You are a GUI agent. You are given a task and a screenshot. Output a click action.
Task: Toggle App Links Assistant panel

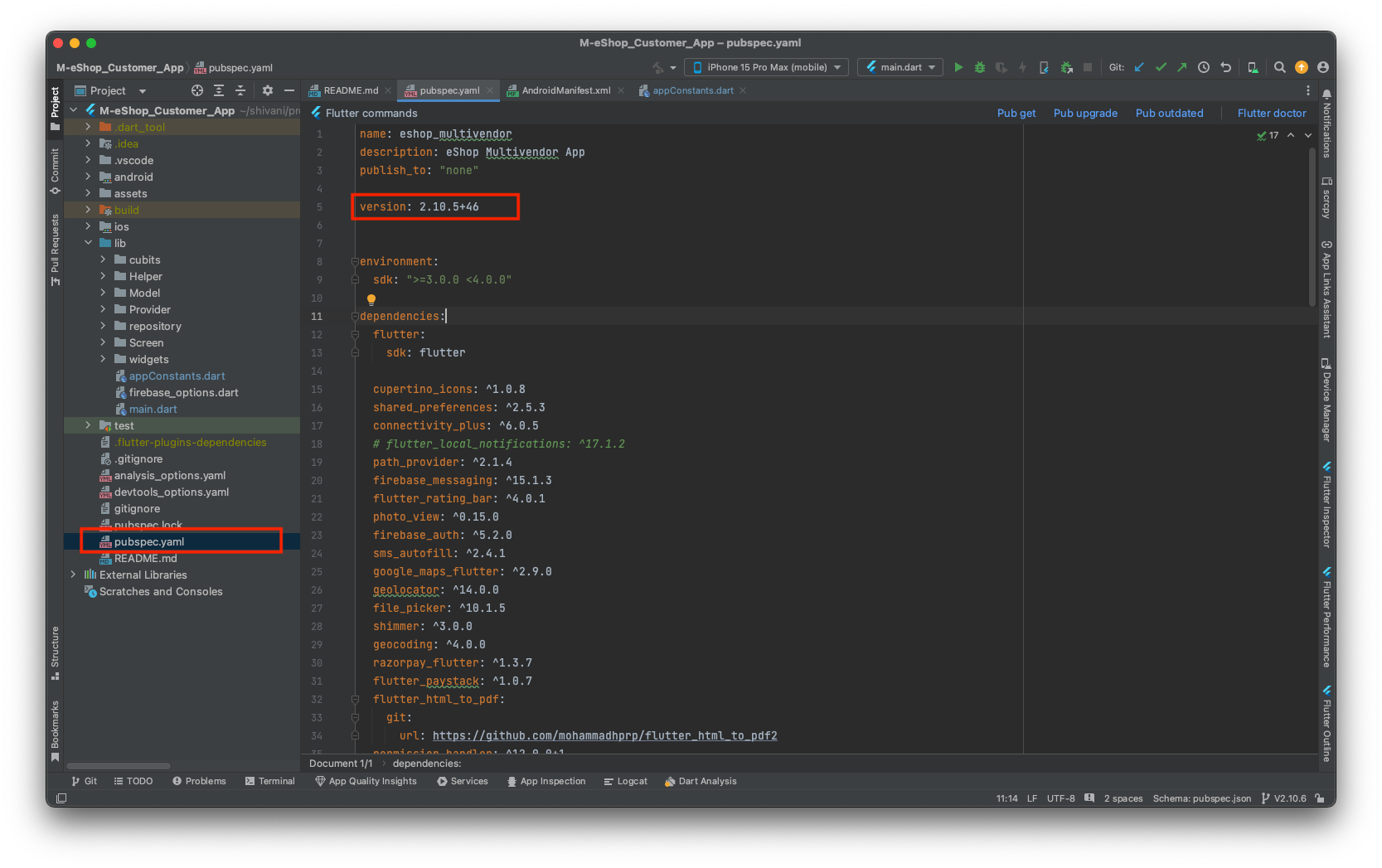pyautogui.click(x=1326, y=289)
